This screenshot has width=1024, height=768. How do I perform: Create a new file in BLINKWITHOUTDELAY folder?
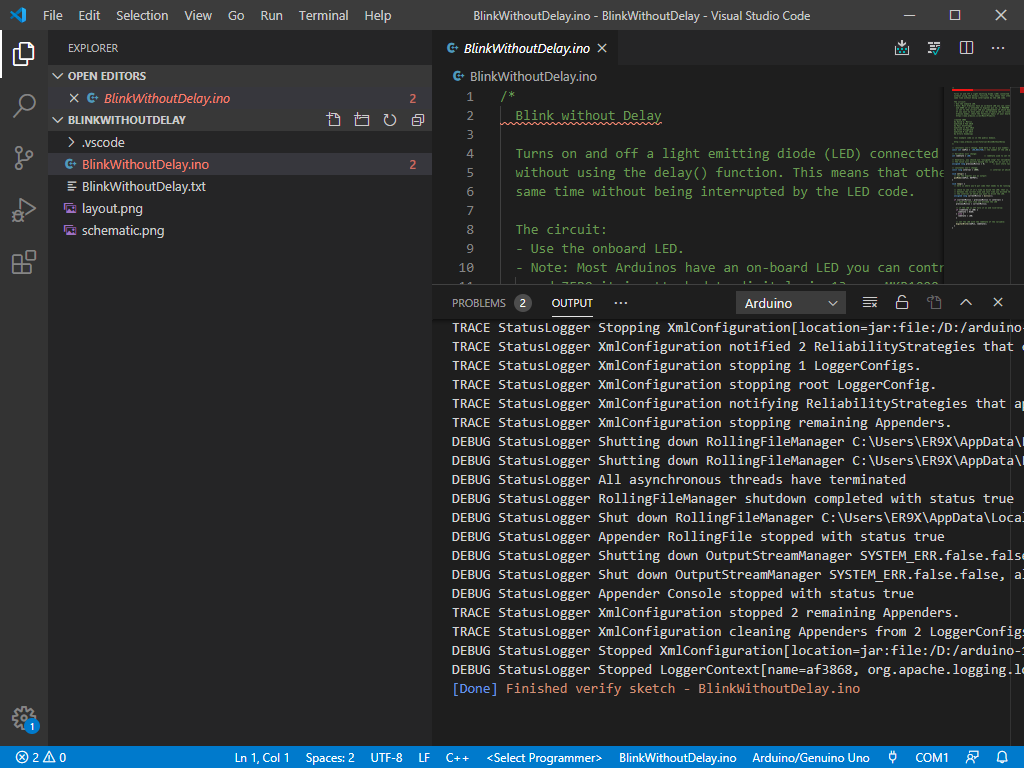click(x=334, y=120)
